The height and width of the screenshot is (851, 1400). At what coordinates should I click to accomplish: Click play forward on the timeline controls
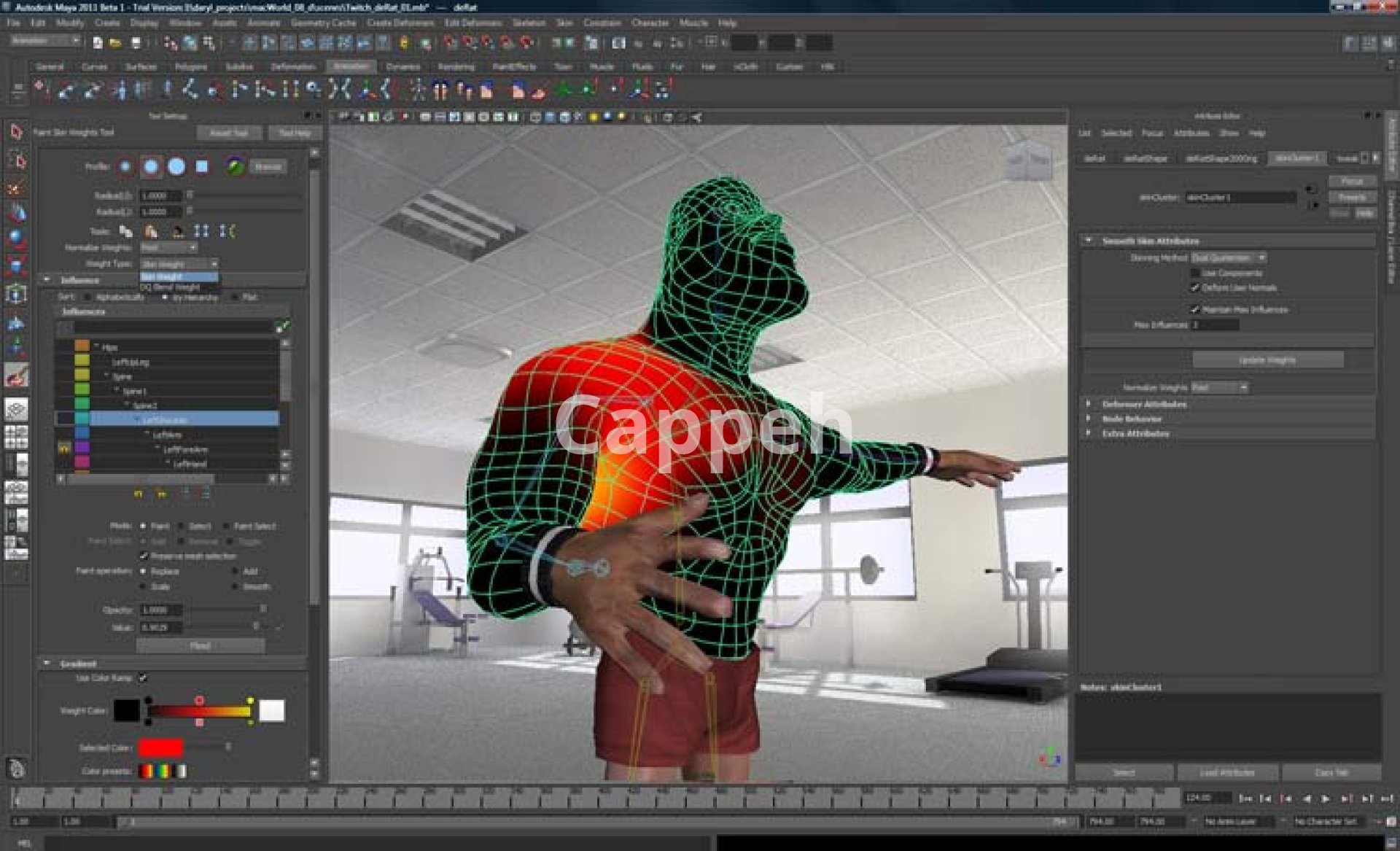click(1326, 798)
